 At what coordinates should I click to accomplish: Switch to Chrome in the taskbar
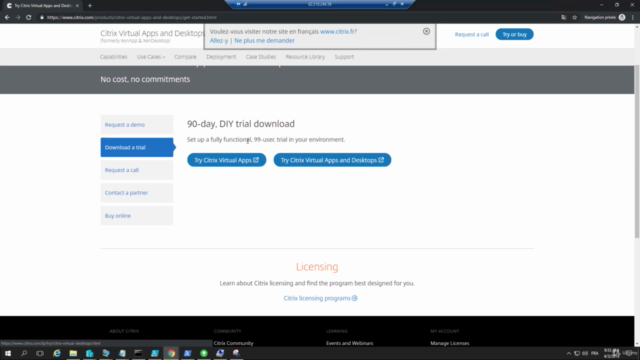coord(171,353)
